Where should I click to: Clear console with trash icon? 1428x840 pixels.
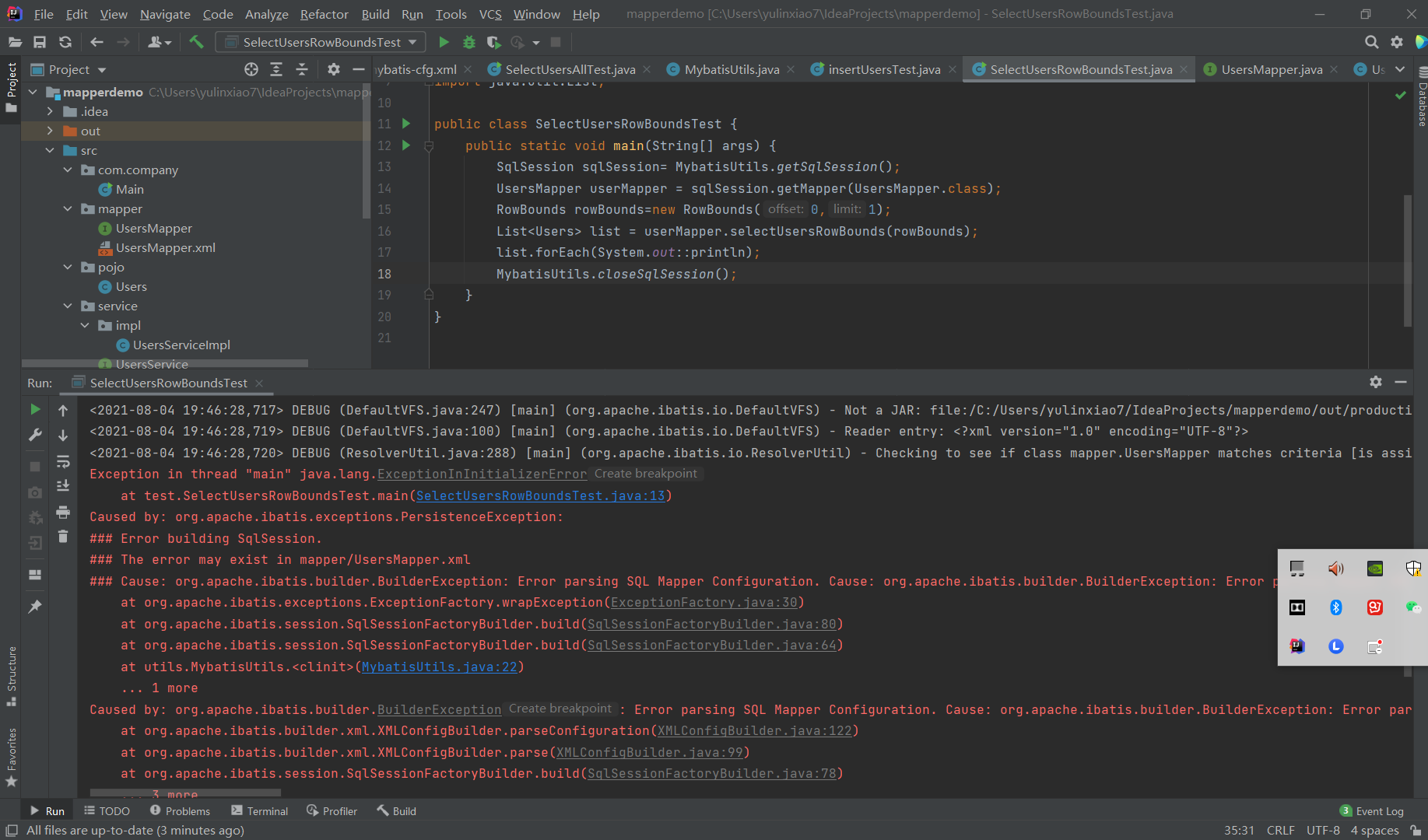[63, 536]
